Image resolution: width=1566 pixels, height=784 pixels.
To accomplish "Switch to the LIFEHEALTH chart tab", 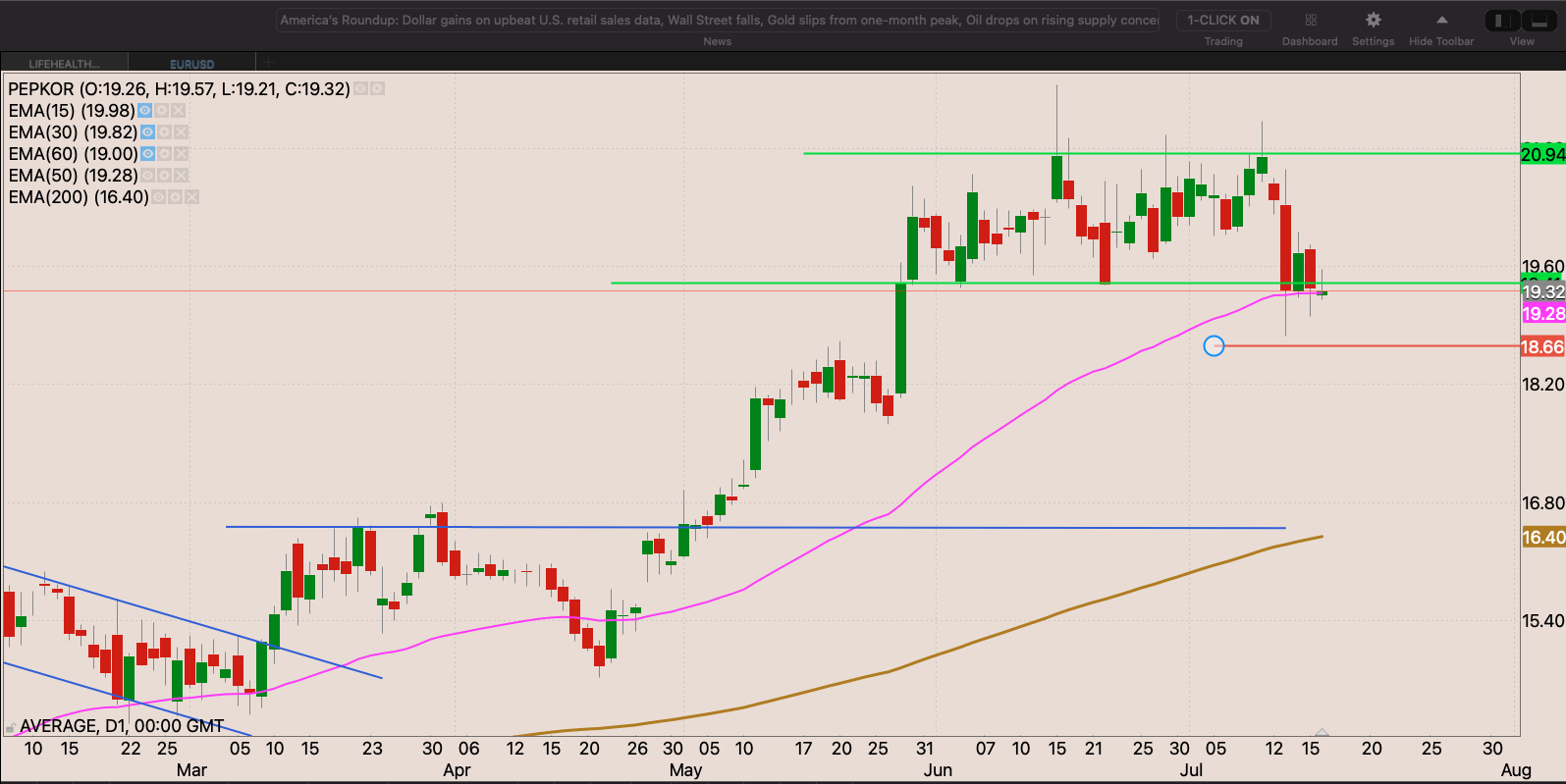I will click(x=64, y=64).
